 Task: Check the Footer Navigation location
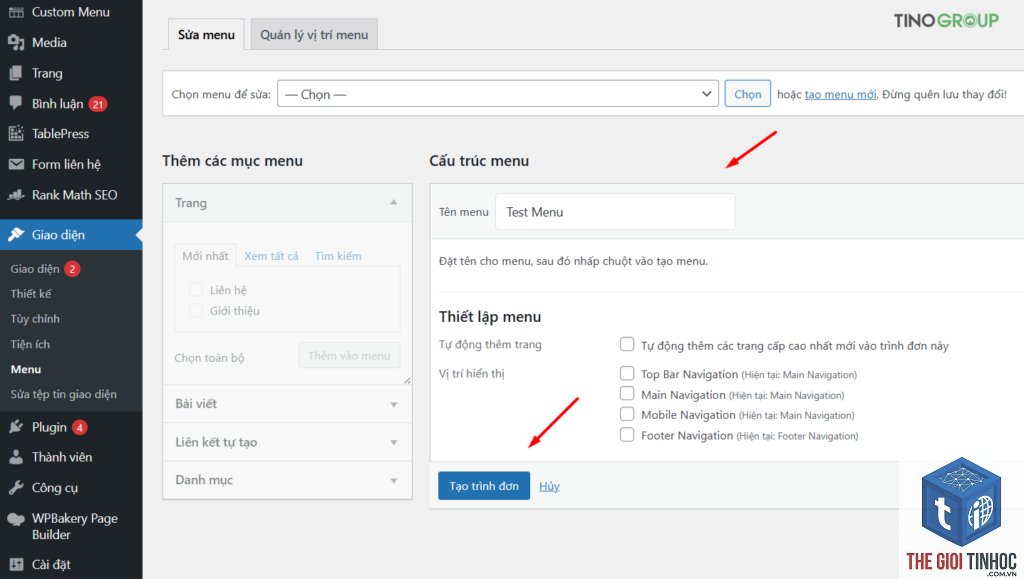click(627, 434)
